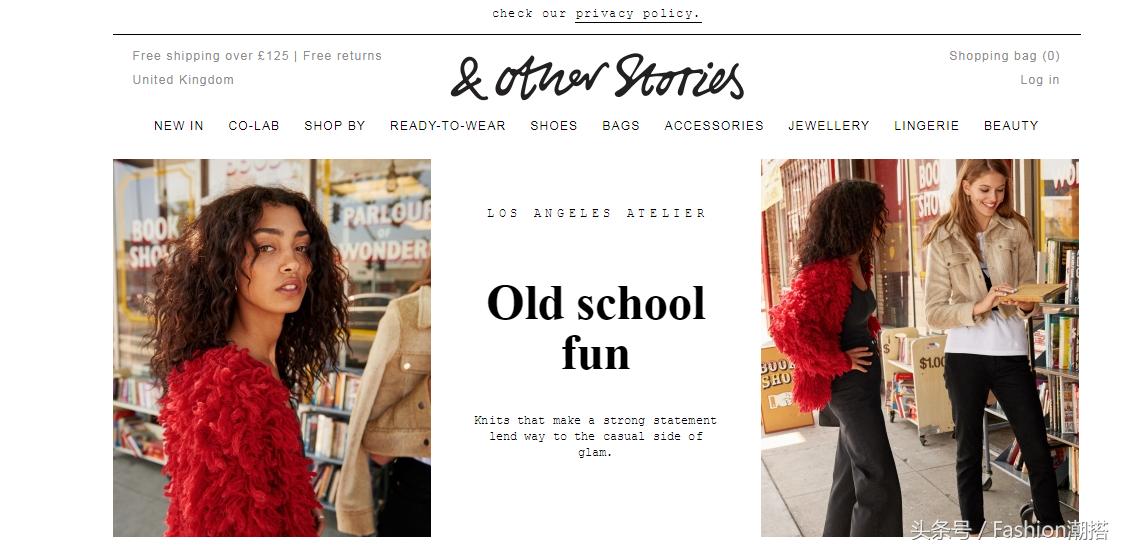Click the Free shipping and returns text

[x=257, y=56]
